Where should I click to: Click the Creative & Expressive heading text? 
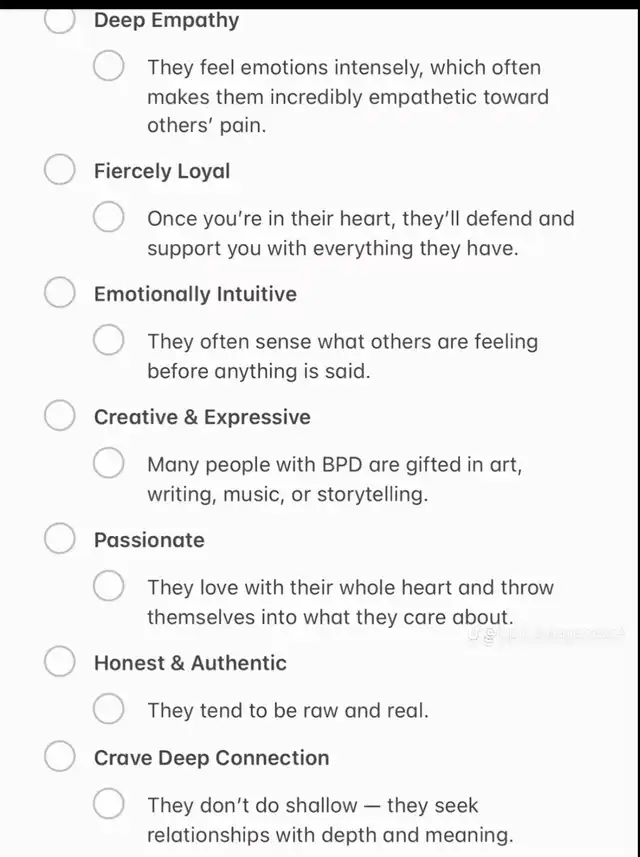click(202, 417)
